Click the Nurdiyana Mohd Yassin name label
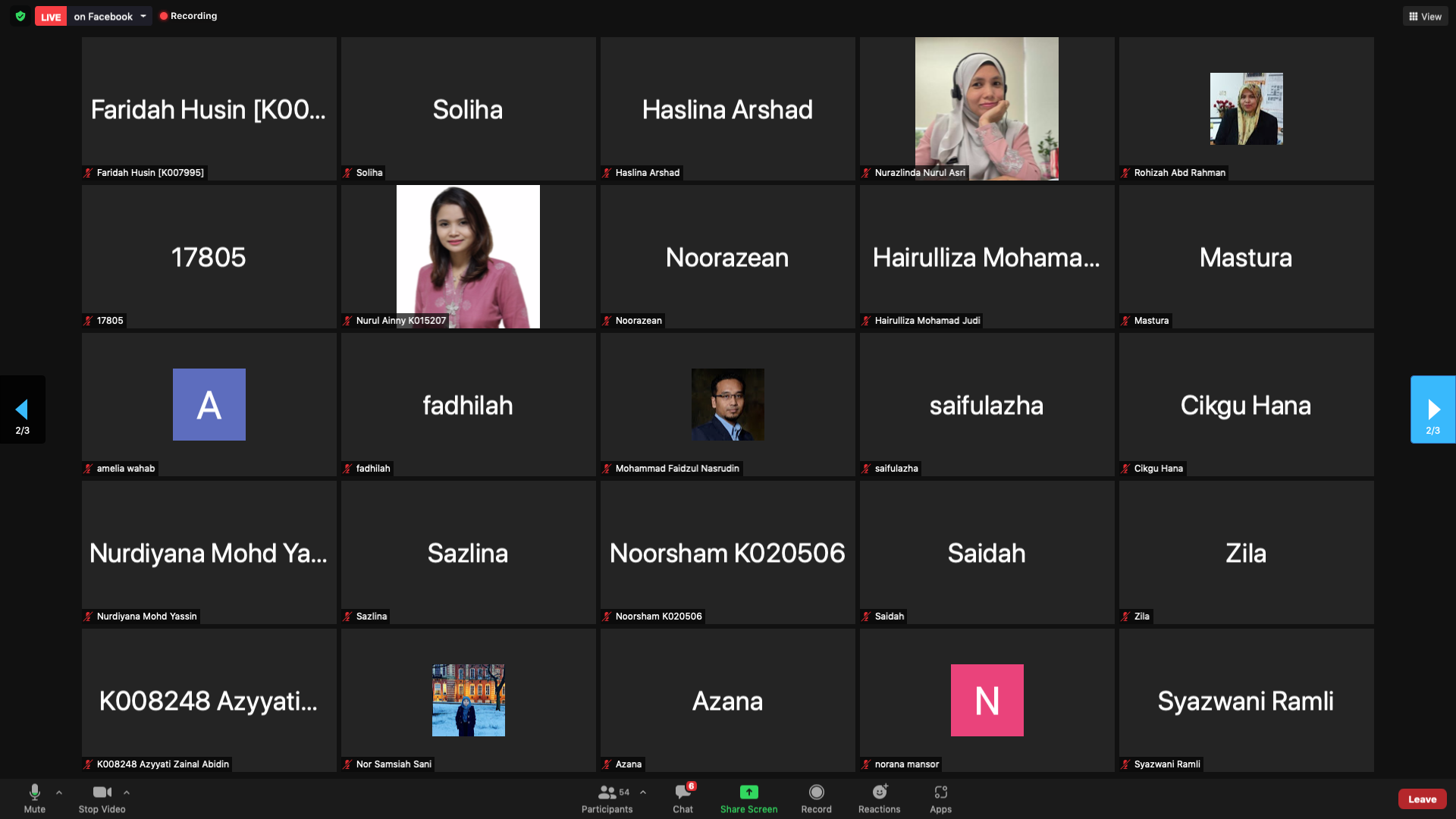1456x819 pixels. [146, 617]
